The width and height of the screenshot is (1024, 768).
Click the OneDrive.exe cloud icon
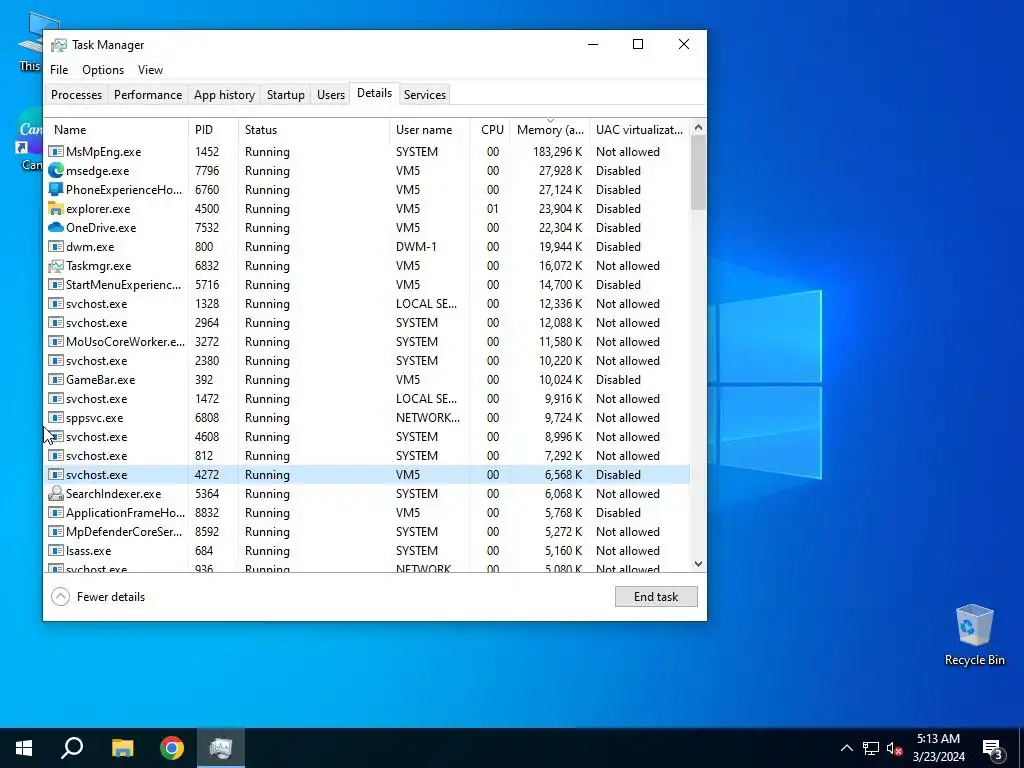pos(56,227)
